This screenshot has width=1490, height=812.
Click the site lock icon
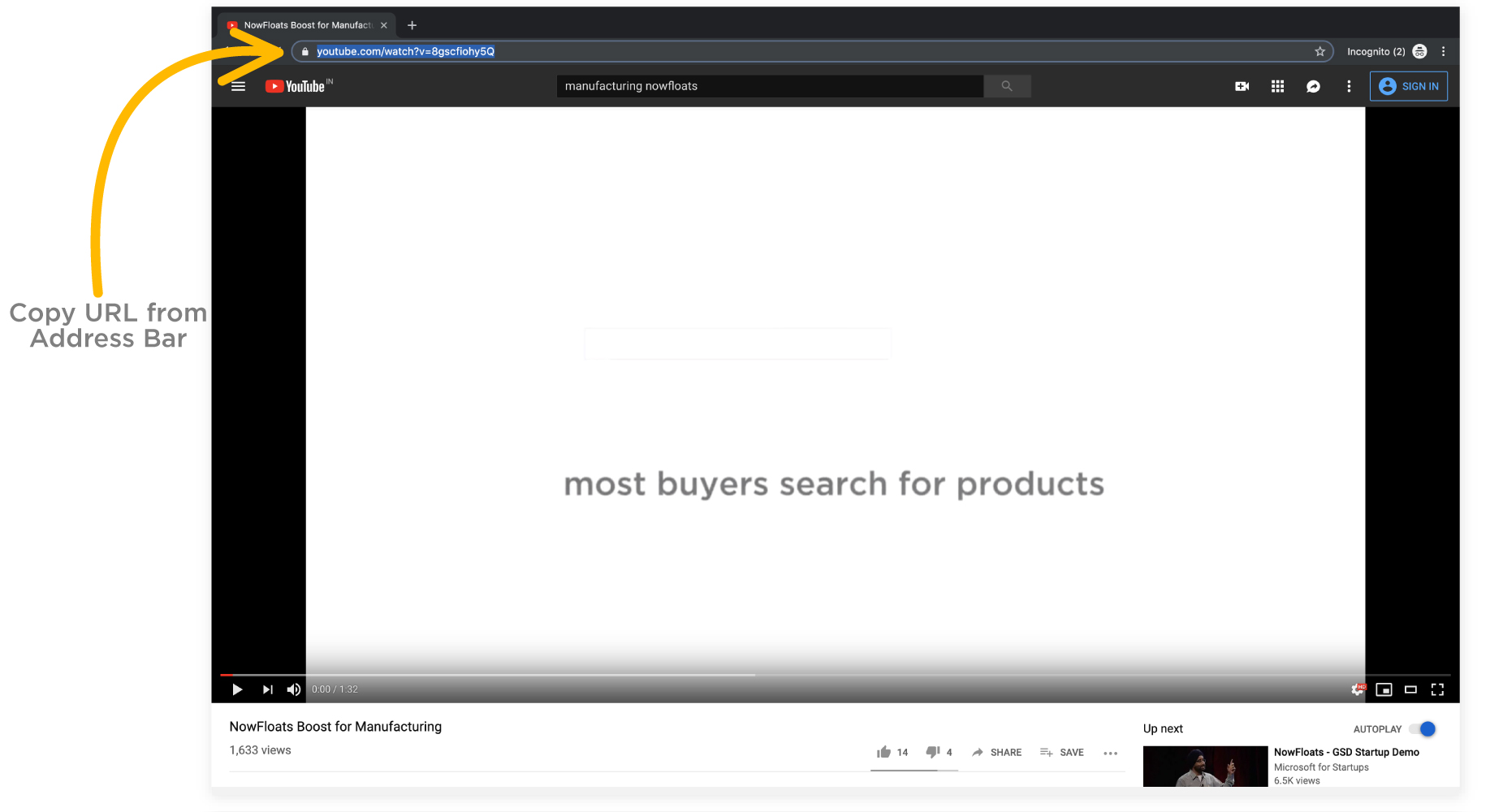point(305,51)
